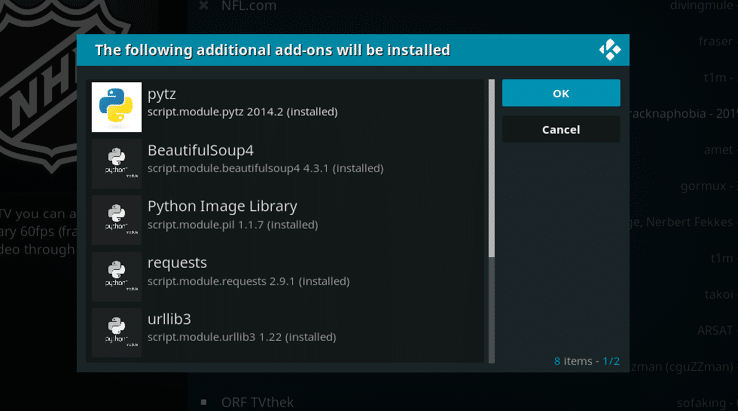
Task: Click script.module.pytz 2014.2 version text
Action: (242, 112)
